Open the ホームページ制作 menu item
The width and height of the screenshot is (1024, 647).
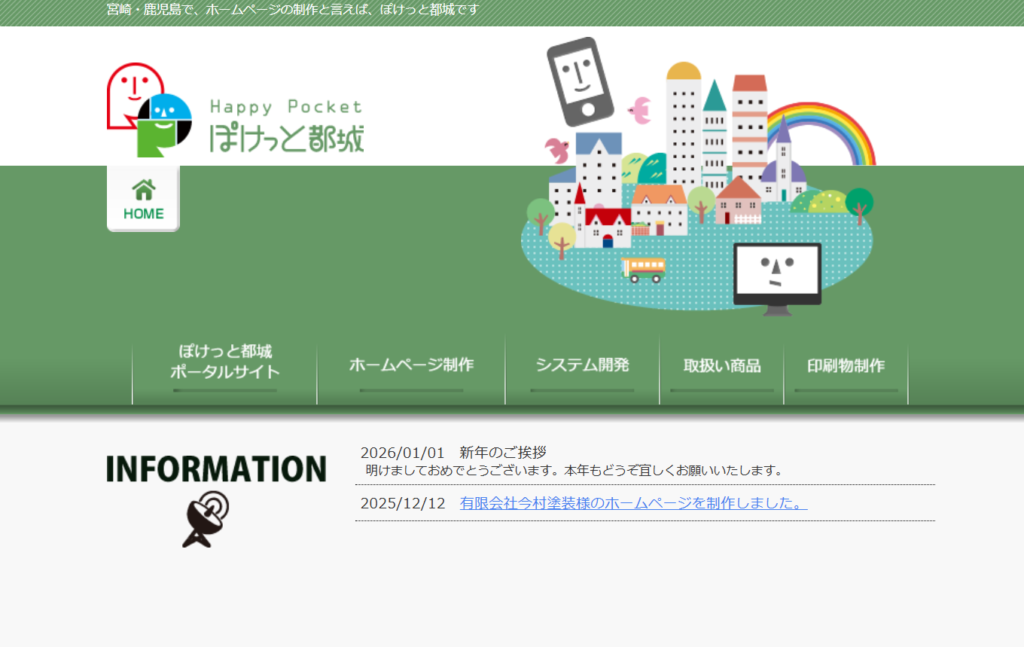tap(411, 365)
